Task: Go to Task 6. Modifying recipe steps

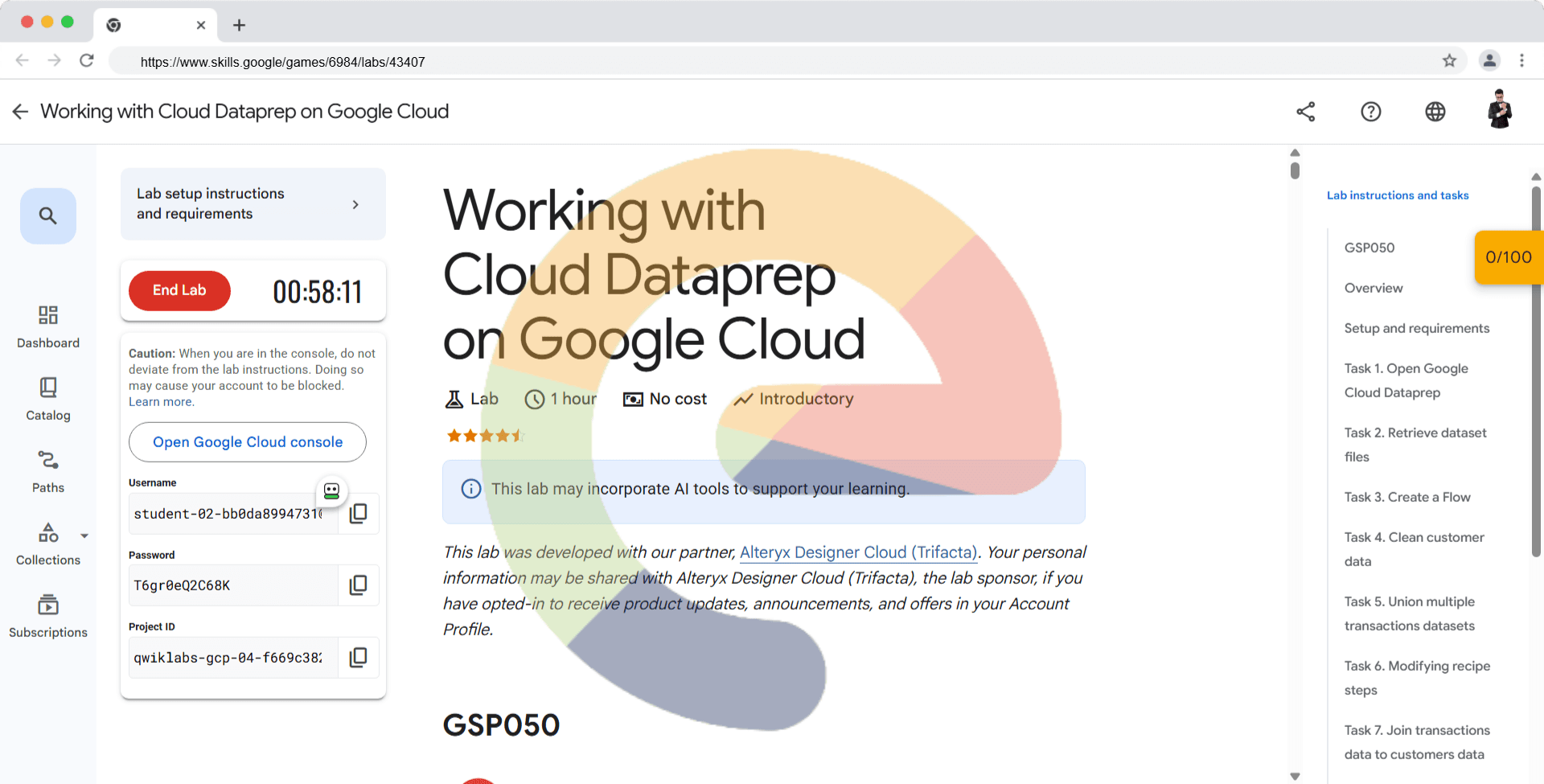Action: click(x=1417, y=678)
